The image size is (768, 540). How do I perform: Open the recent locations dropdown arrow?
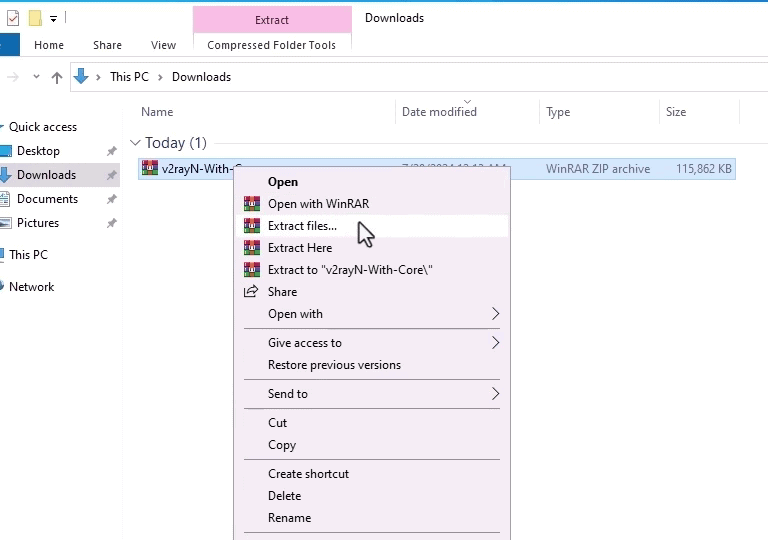(x=37, y=77)
